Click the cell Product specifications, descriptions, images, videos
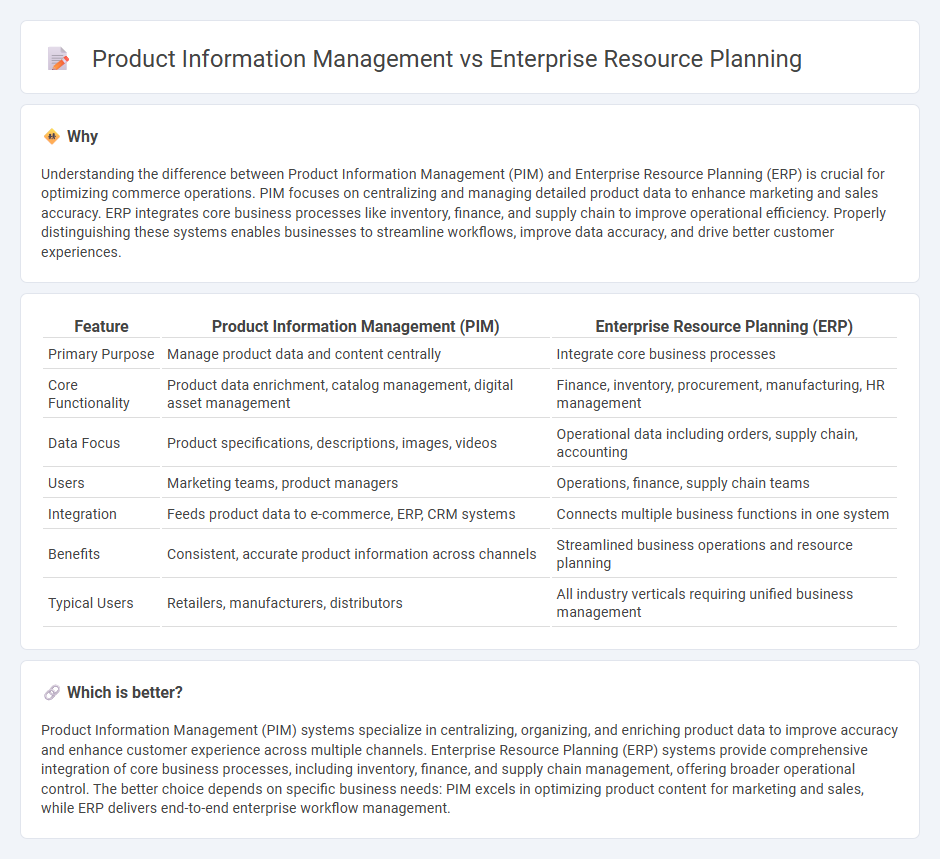 pyautogui.click(x=355, y=443)
